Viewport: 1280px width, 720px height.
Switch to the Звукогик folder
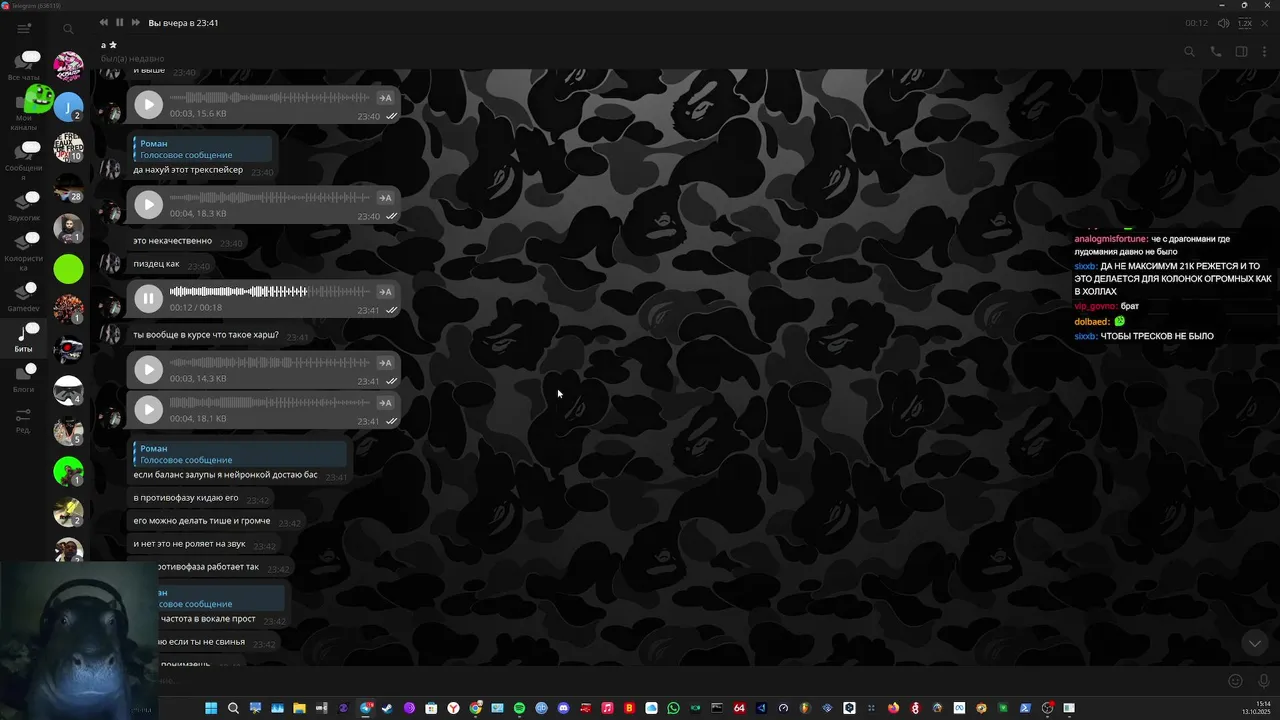24,206
